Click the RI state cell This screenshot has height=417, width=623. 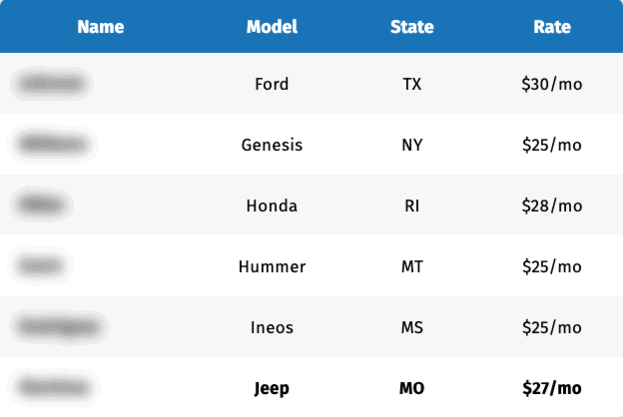pos(412,206)
